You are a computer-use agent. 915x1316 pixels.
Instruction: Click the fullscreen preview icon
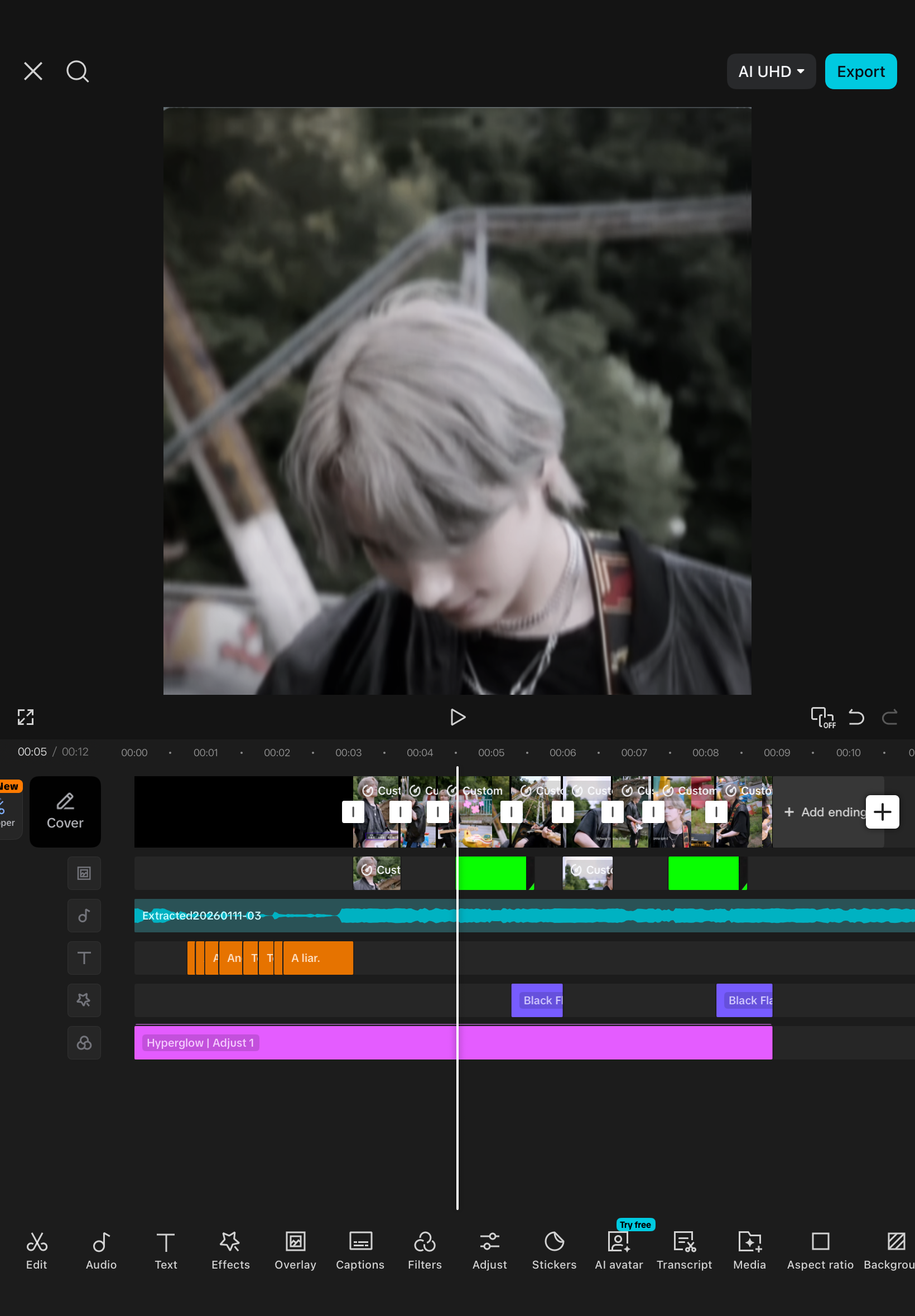pyautogui.click(x=26, y=717)
